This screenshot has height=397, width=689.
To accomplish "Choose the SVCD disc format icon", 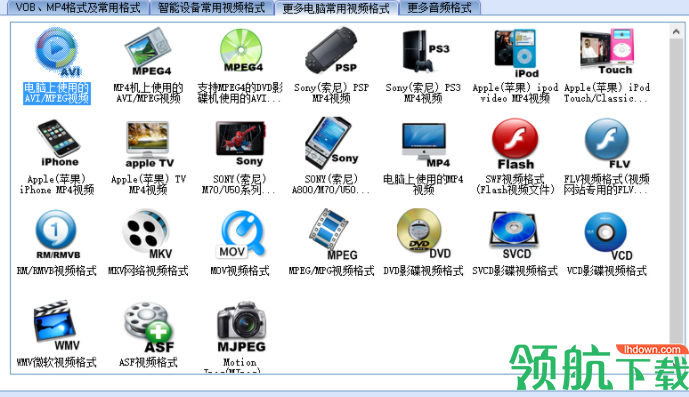I will point(515,235).
